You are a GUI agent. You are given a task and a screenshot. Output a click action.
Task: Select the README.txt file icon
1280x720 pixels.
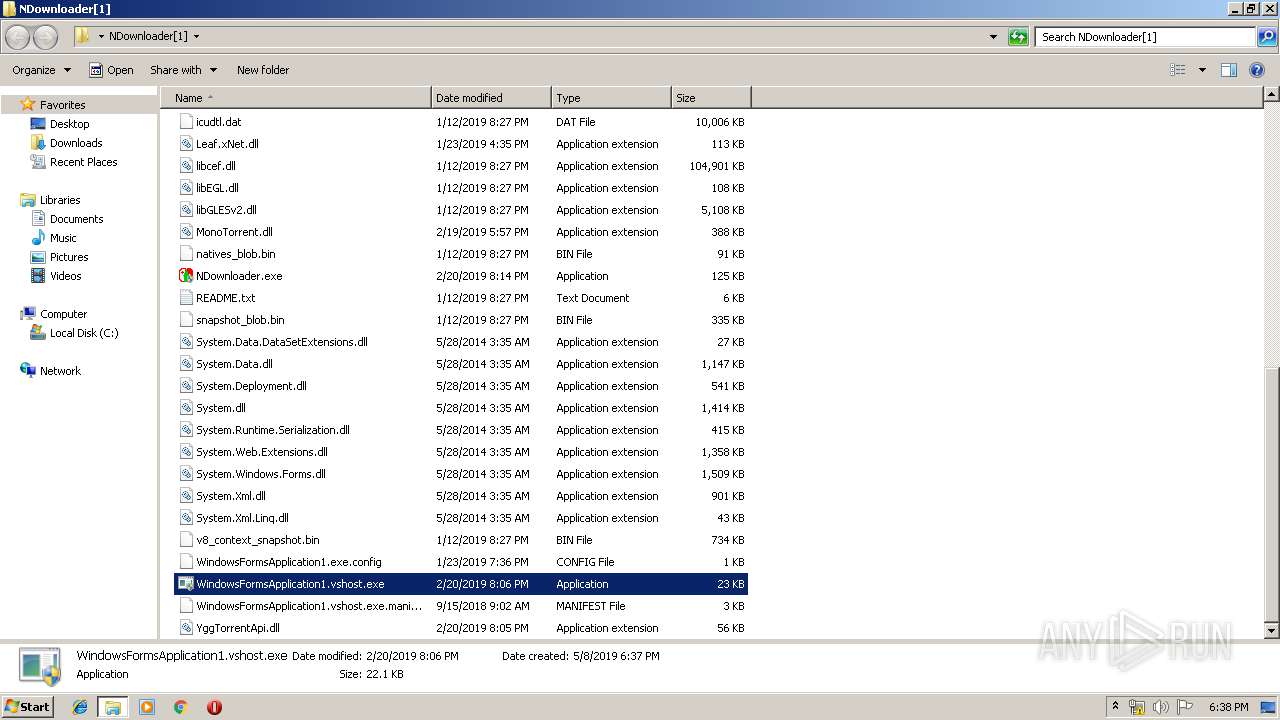click(186, 298)
